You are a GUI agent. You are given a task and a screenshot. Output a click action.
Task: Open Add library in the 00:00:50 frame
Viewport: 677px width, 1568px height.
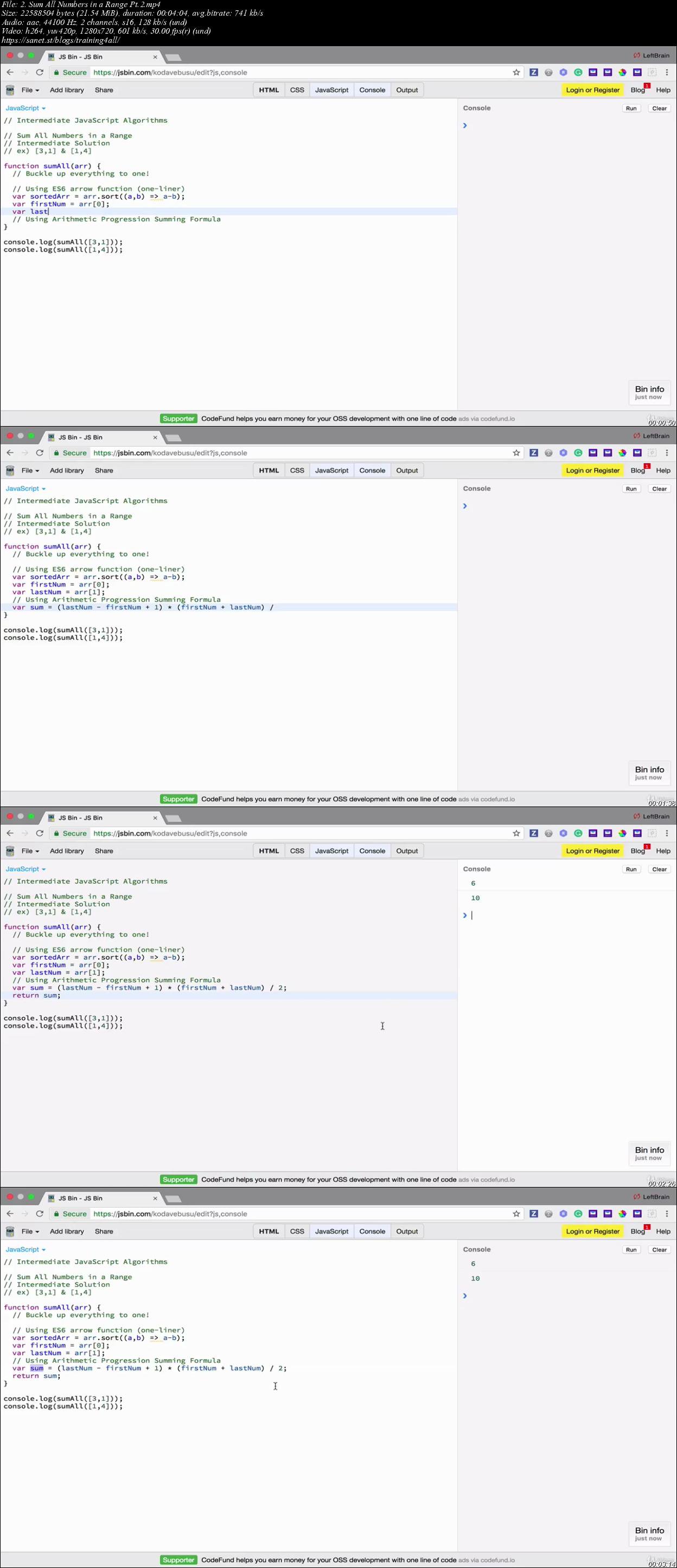click(x=67, y=90)
